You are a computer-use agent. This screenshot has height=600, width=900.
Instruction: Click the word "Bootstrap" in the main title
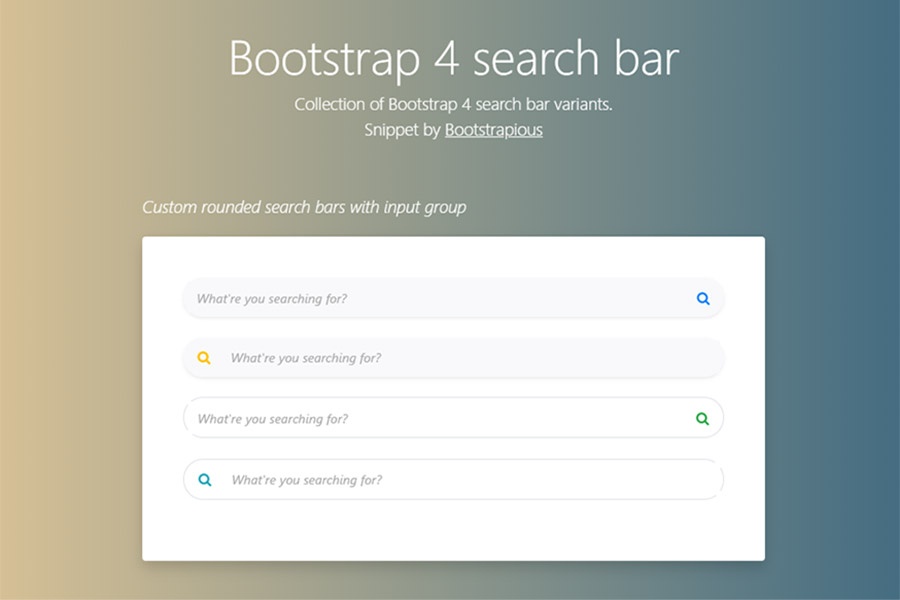coord(325,59)
